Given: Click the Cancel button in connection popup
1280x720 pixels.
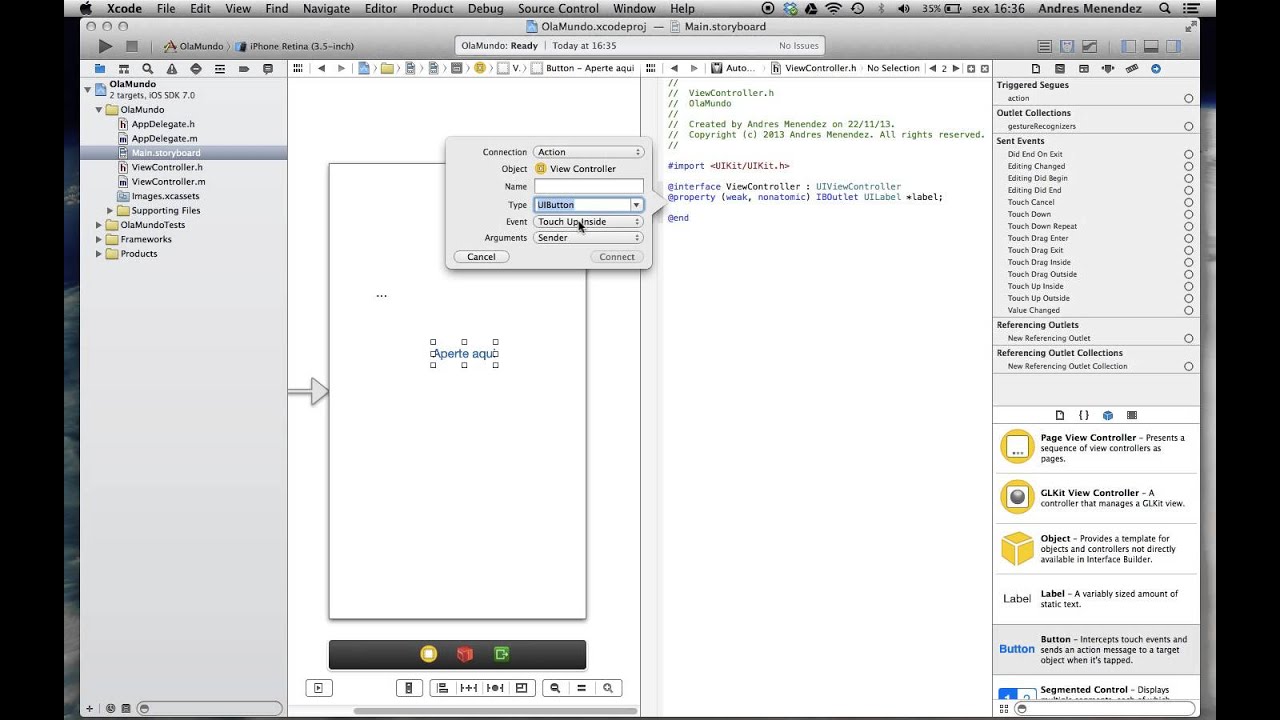Looking at the screenshot, I should pyautogui.click(x=481, y=257).
